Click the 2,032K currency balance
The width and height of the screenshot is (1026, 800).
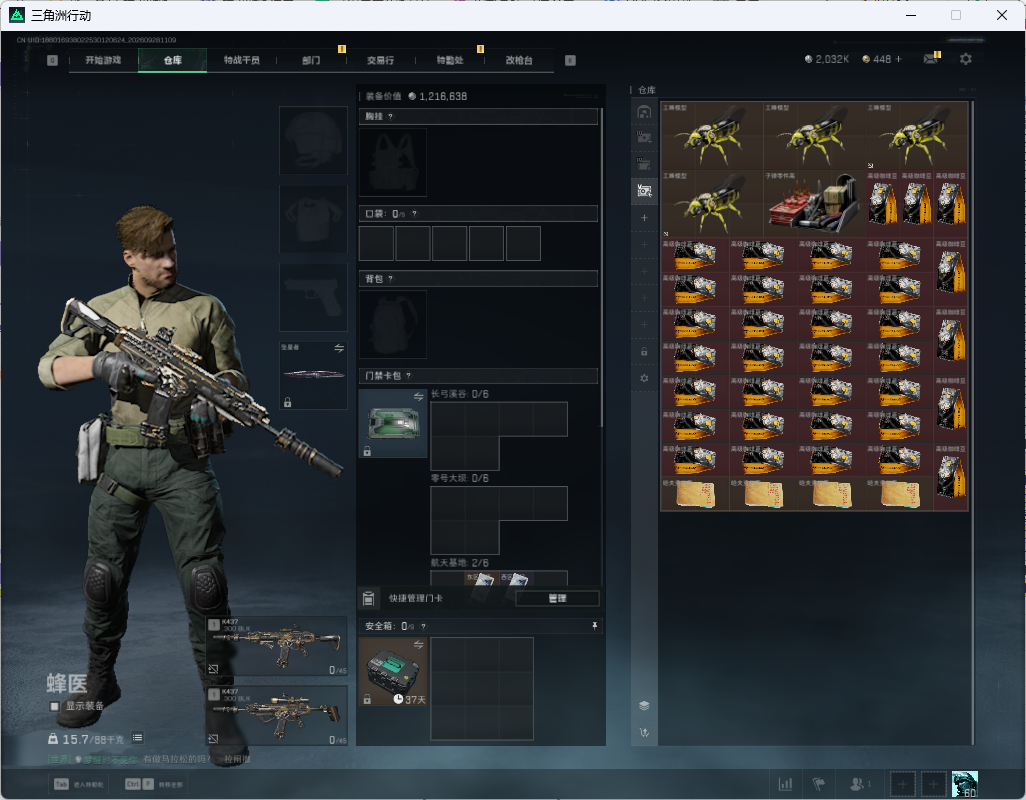(x=826, y=59)
